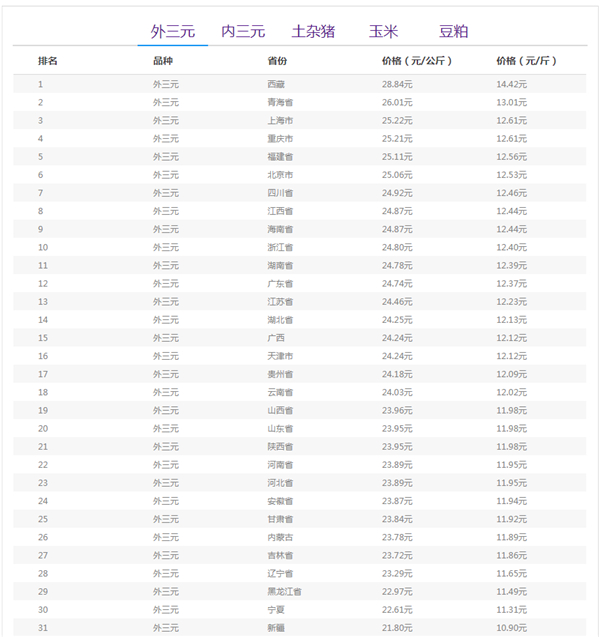600x637 pixels.
Task: Switch to the 外三元 tab
Action: [x=172, y=31]
